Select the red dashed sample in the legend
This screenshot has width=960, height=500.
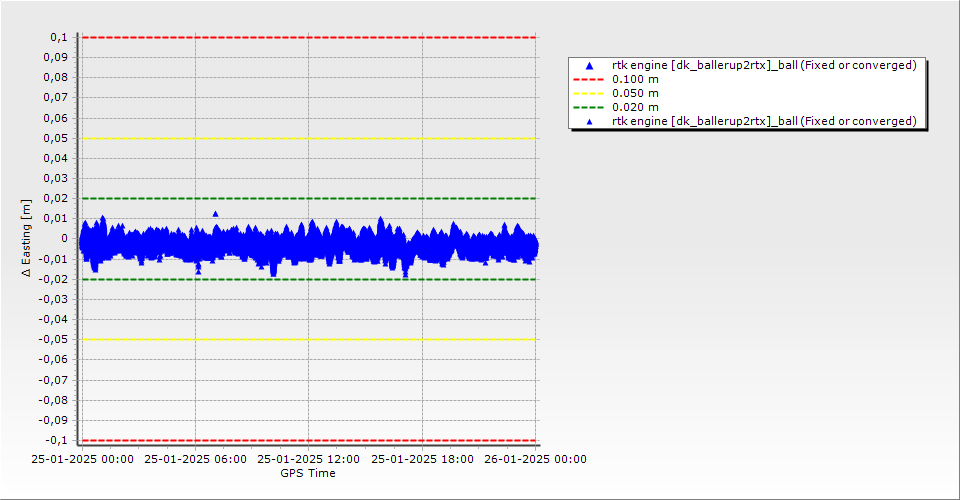pos(588,80)
